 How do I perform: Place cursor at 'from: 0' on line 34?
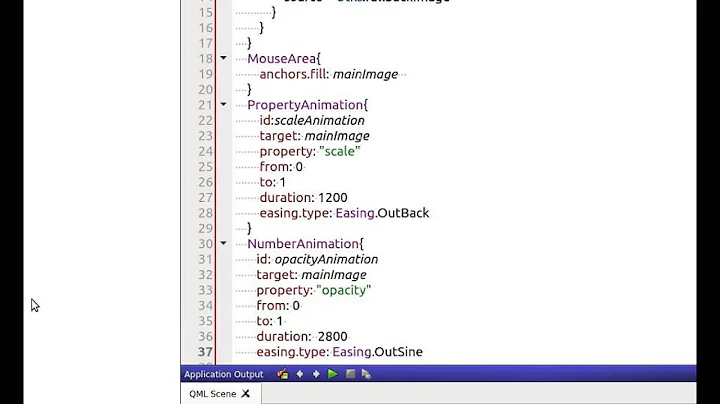278,306
